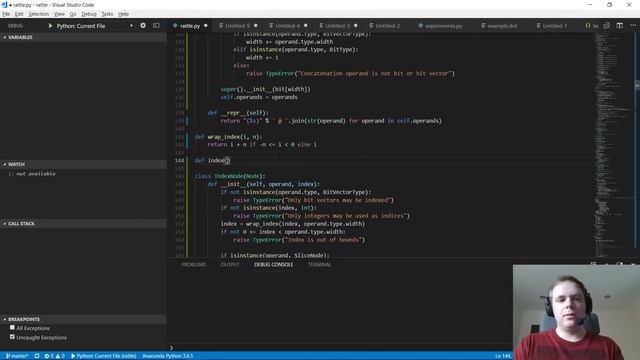640x360 pixels.
Task: Toggle the Uncaught Exceptions breakpoint checkbox
Action: 12,337
